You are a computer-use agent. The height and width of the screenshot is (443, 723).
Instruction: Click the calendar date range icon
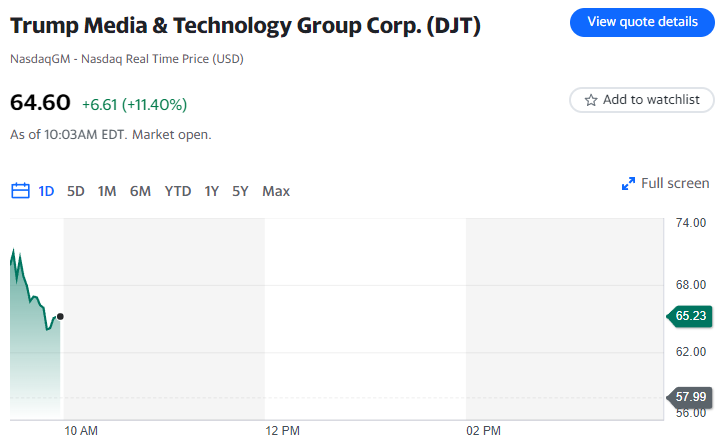(x=20, y=191)
